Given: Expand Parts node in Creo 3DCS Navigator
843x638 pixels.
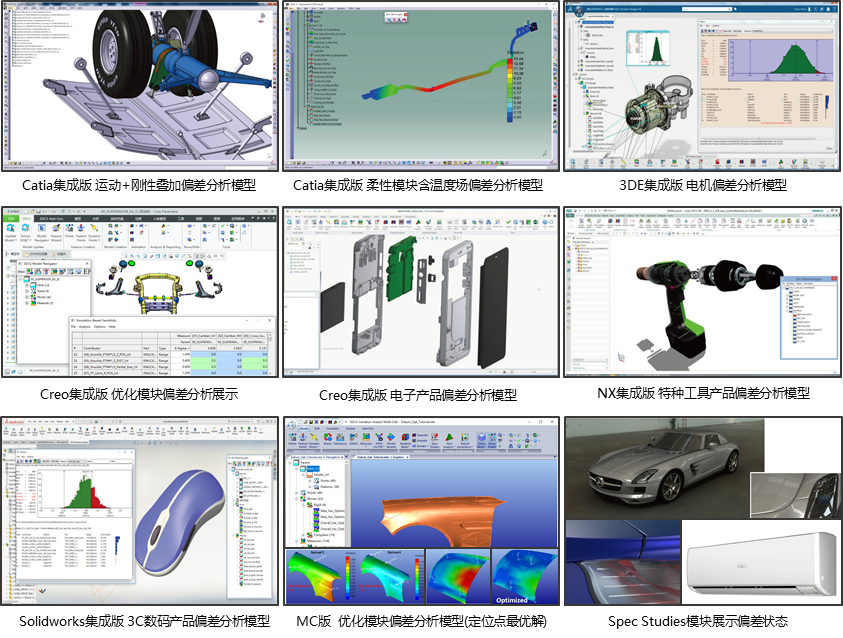Looking at the screenshot, I should point(27,285).
